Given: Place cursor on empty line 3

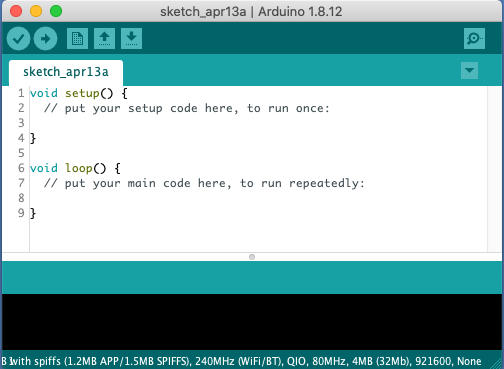Looking at the screenshot, I should tap(258, 123).
